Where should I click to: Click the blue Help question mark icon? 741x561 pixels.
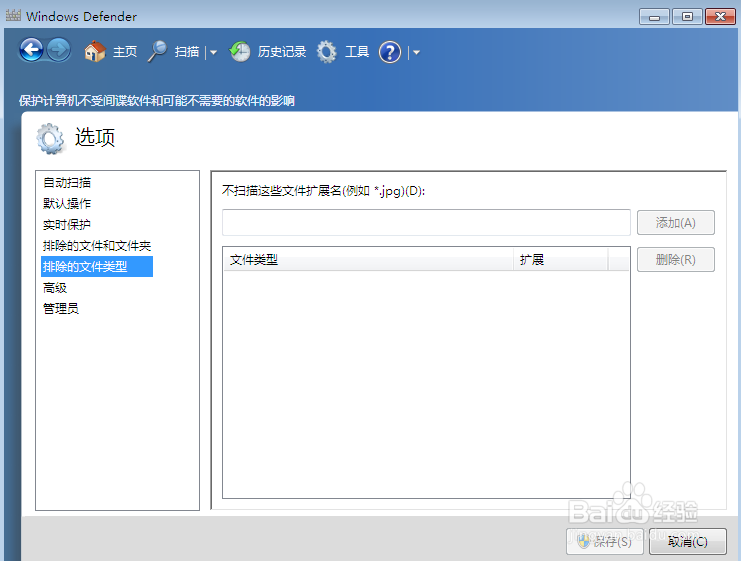pyautogui.click(x=390, y=52)
